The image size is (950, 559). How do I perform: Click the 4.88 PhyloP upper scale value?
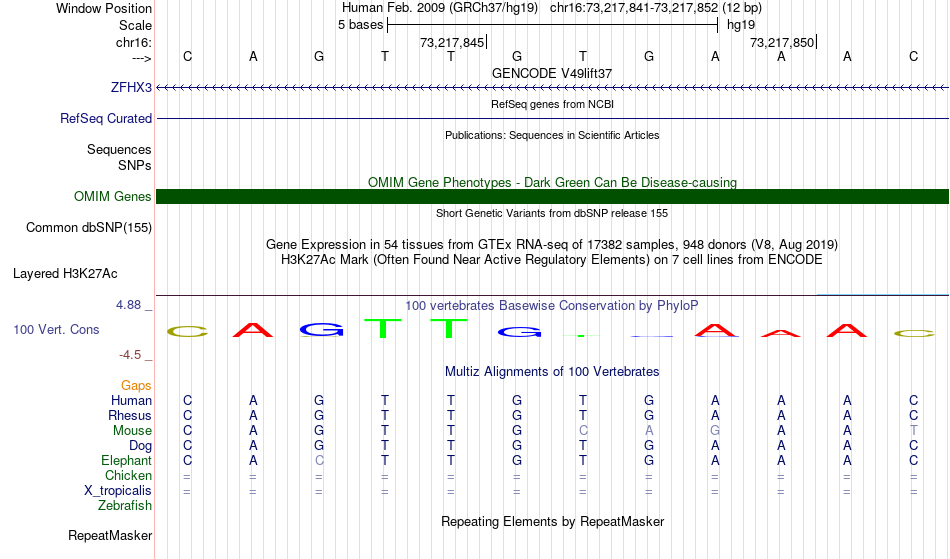128,305
